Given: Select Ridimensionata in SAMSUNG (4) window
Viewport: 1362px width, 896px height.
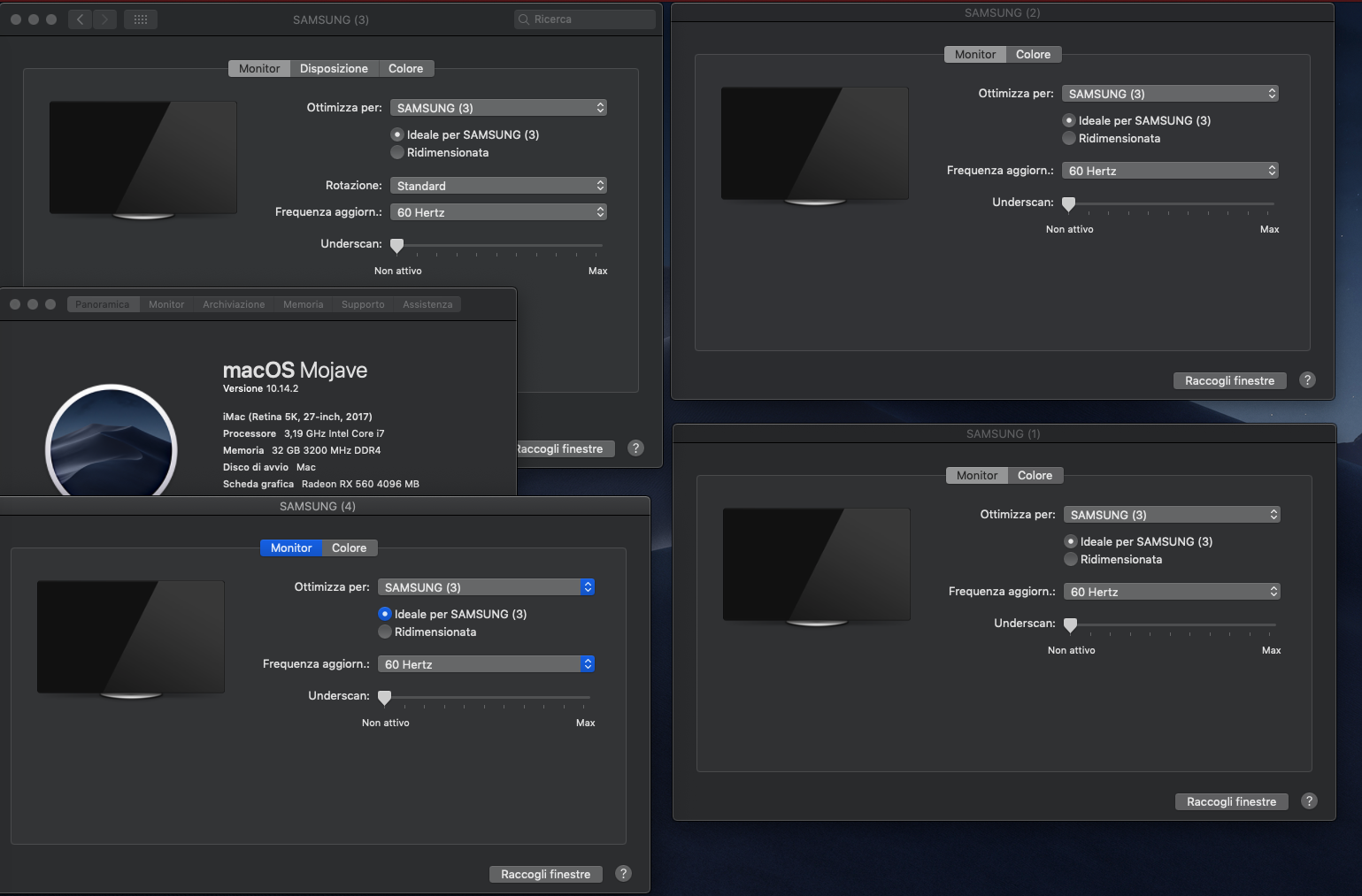Looking at the screenshot, I should [385, 632].
